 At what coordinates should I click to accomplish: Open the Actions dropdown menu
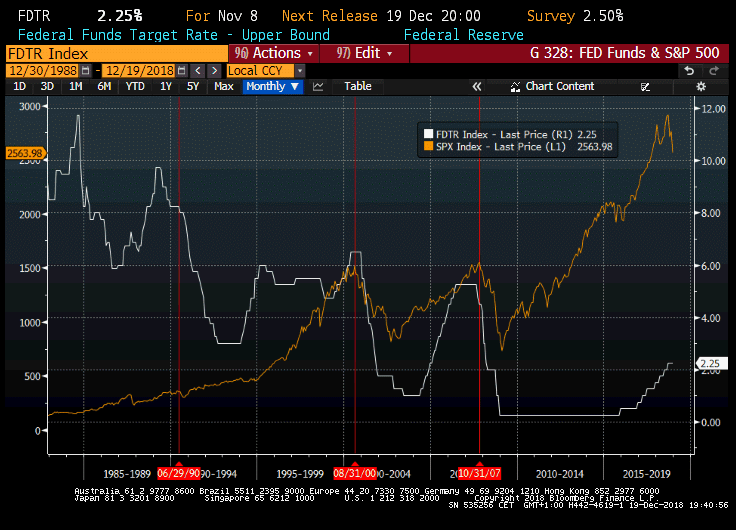pos(273,53)
